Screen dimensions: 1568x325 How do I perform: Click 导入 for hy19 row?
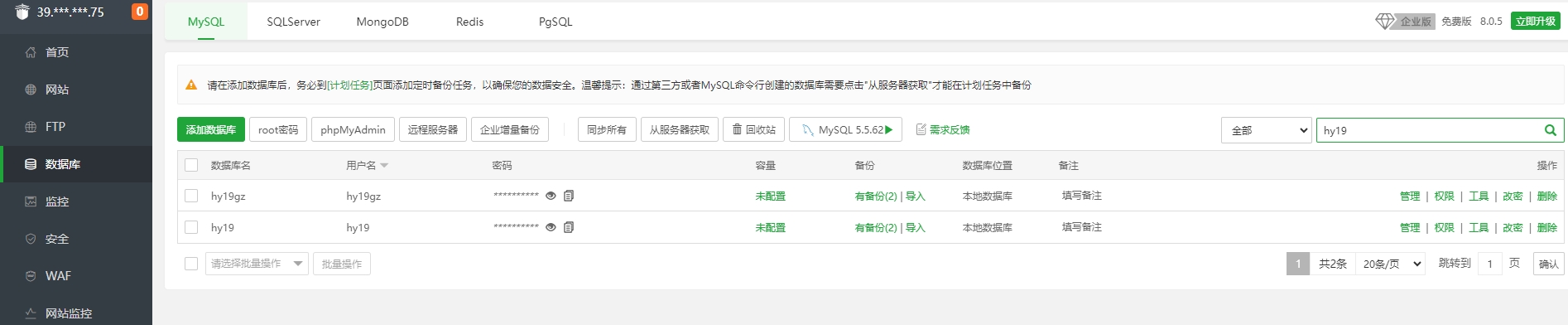(x=916, y=228)
